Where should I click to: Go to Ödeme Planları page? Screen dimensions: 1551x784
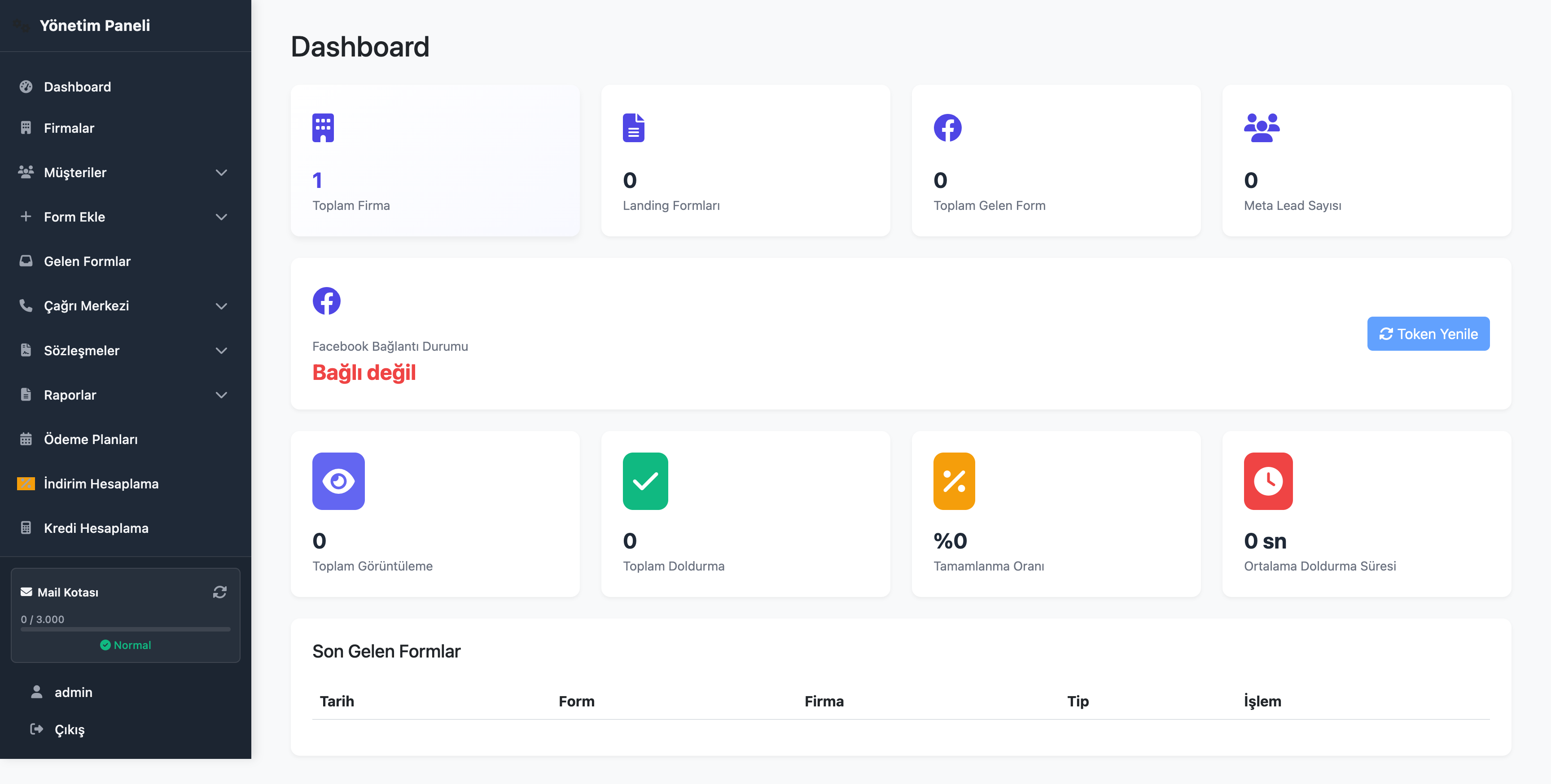[x=90, y=439]
